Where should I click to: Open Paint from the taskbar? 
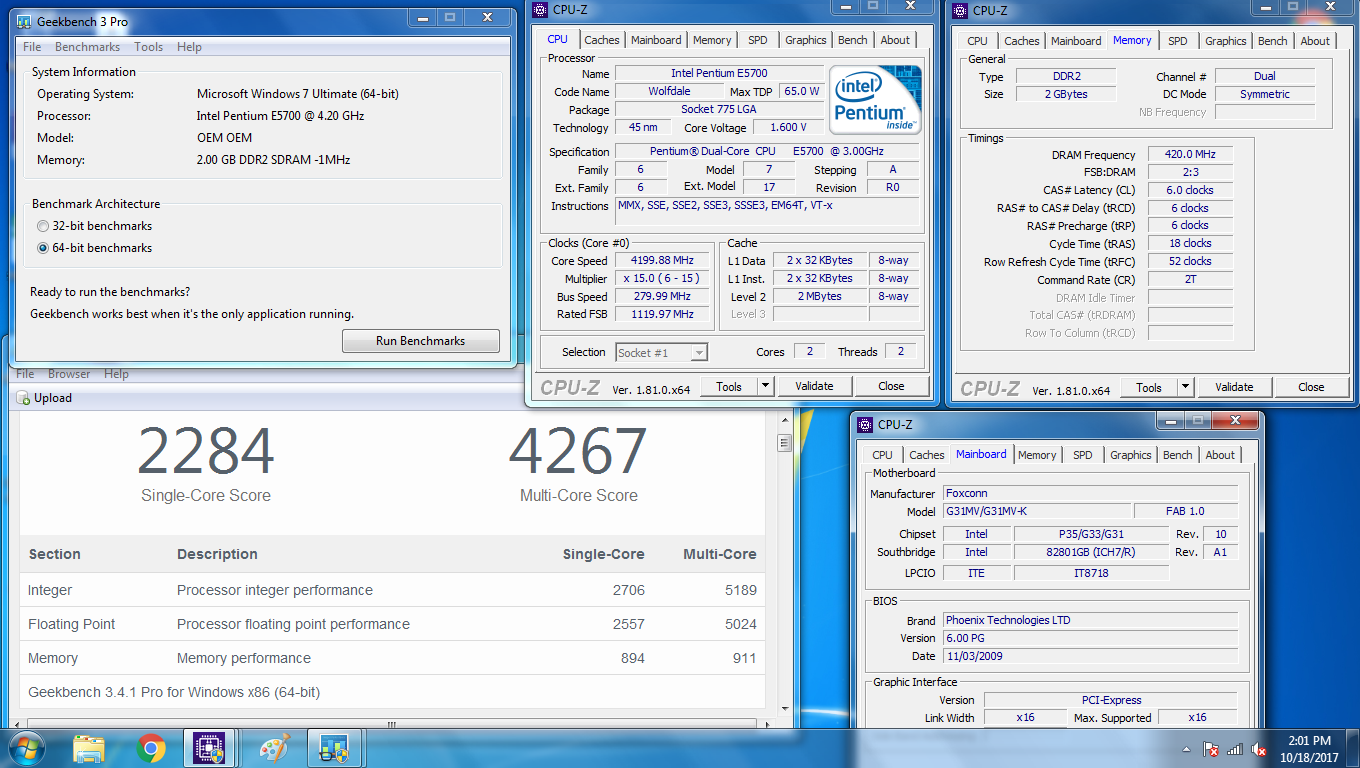[x=273, y=748]
